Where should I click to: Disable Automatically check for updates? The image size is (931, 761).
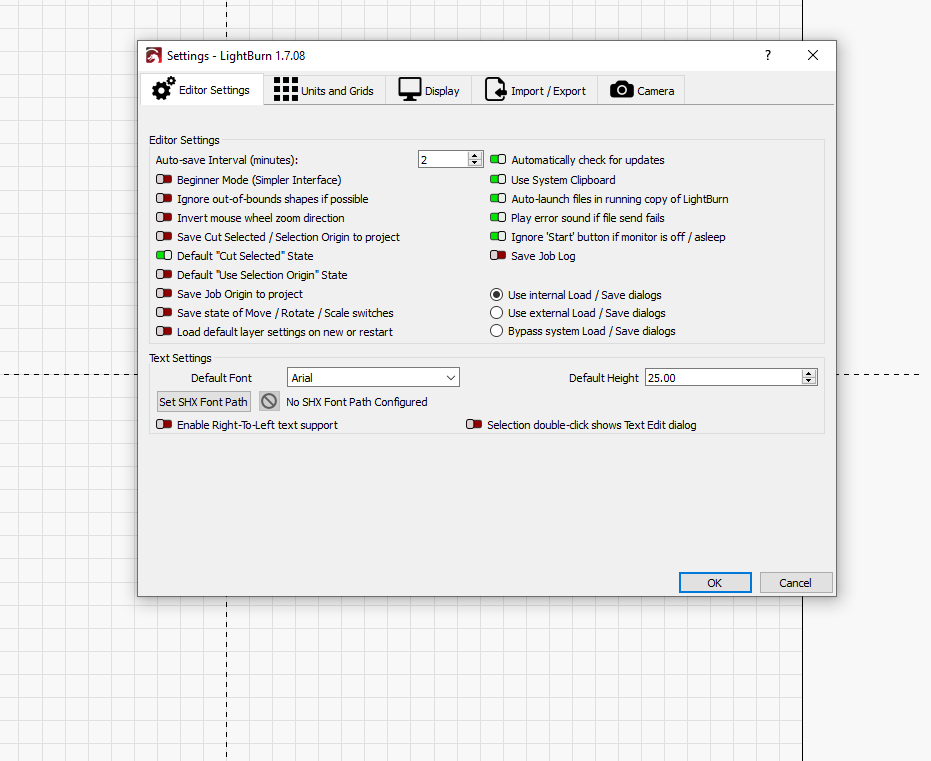[x=498, y=159]
